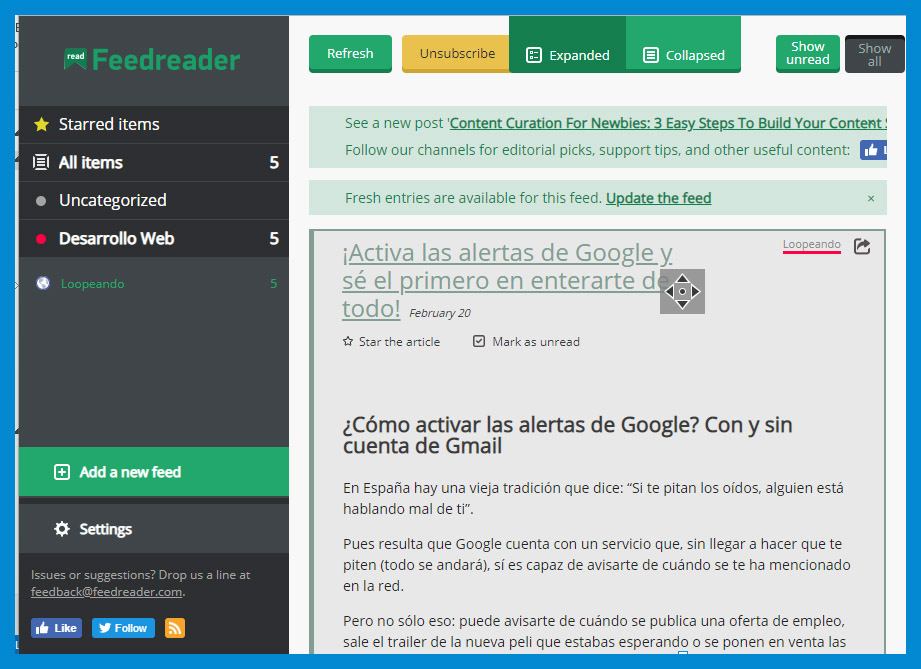921x669 pixels.
Task: Open All items list
Action: [154, 163]
